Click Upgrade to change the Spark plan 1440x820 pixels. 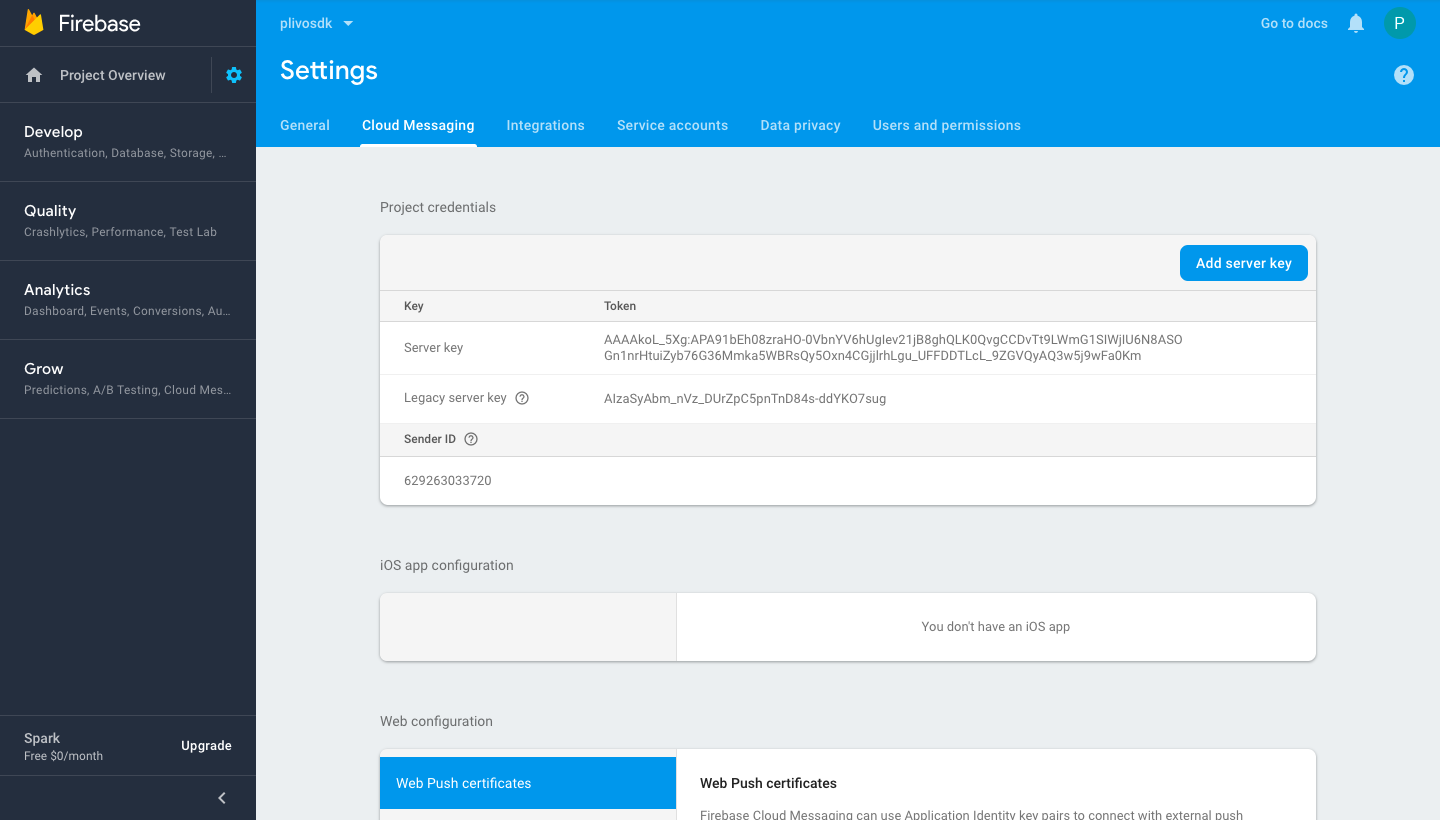[206, 746]
